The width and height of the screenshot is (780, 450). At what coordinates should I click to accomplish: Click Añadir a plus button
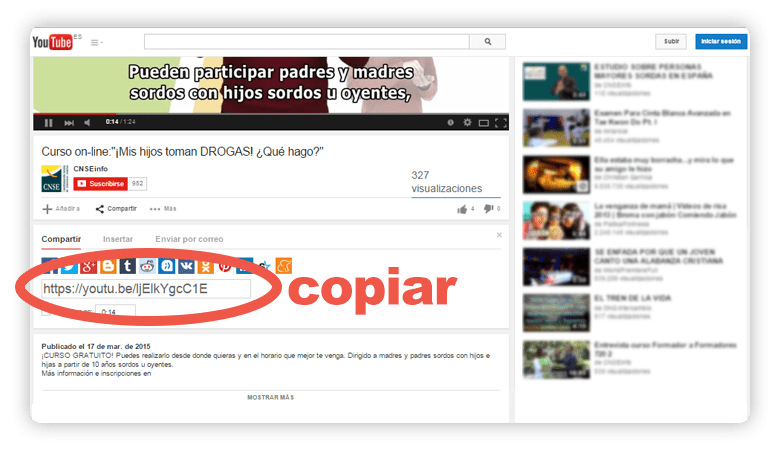coord(61,209)
